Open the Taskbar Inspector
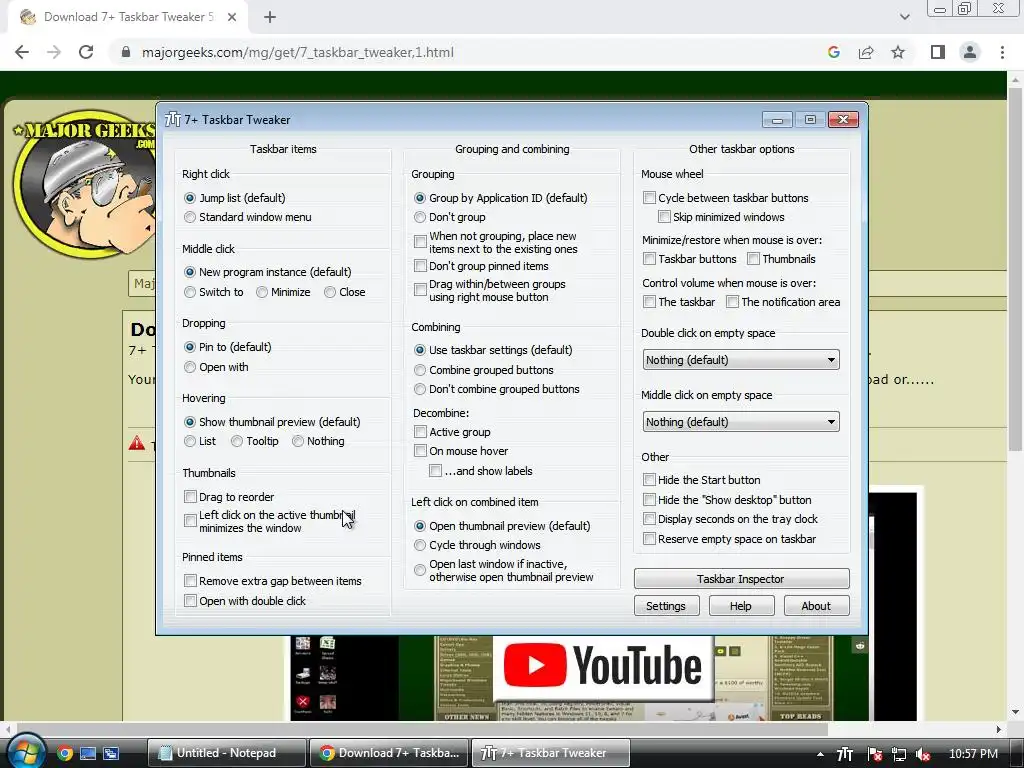This screenshot has width=1024, height=768. coord(741,579)
